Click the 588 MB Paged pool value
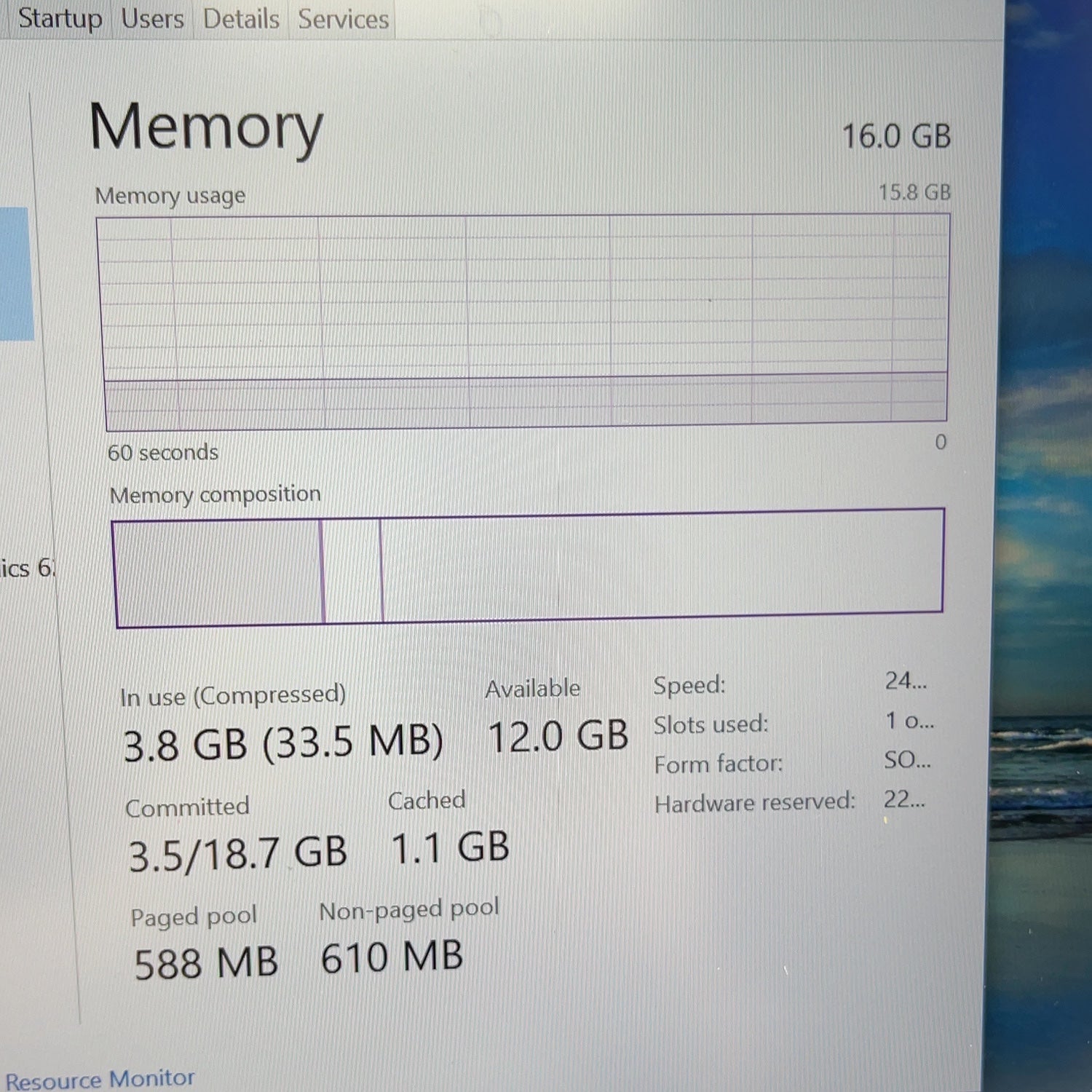This screenshot has width=1092, height=1092. pyautogui.click(x=206, y=962)
